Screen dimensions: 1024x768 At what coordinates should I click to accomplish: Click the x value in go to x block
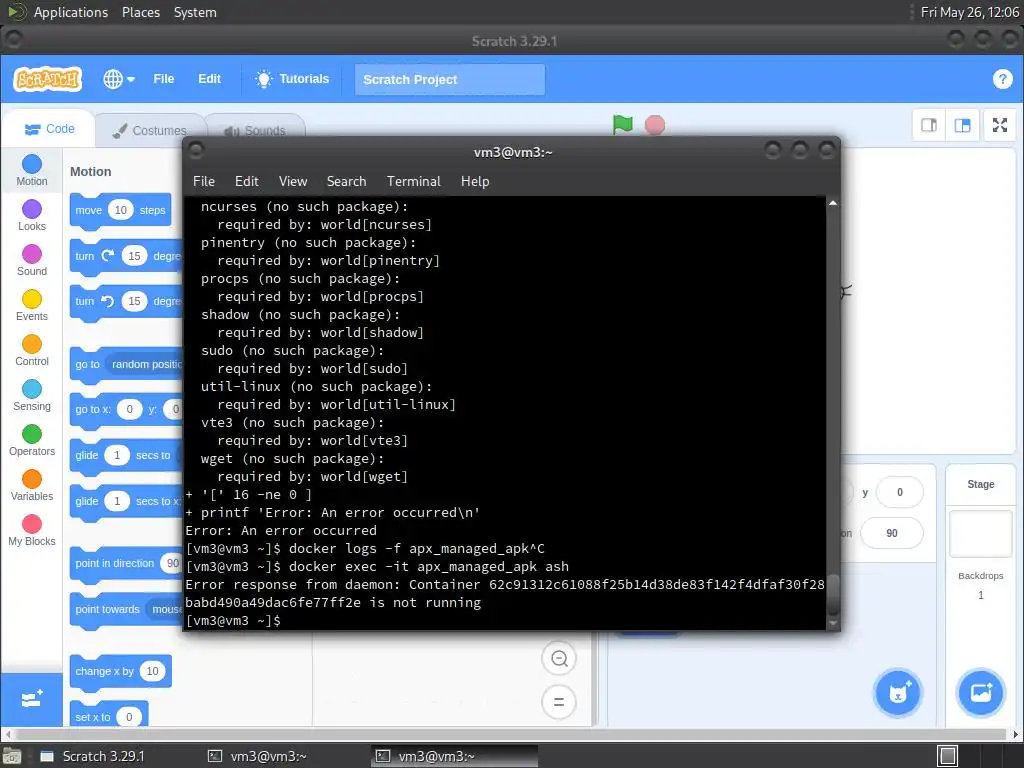pyautogui.click(x=129, y=409)
